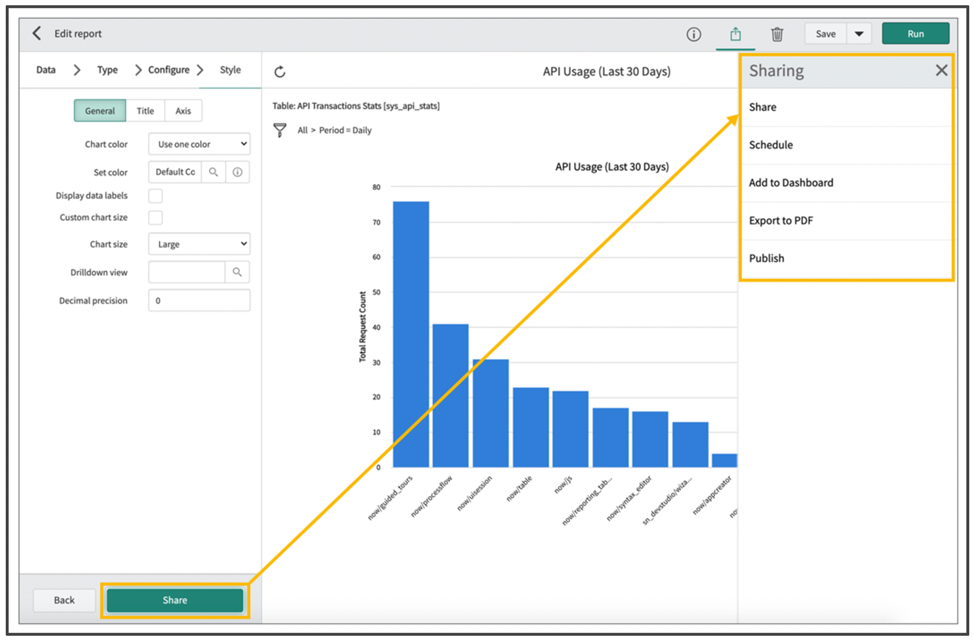Switch to the Axis style tab
Viewport: 974px width, 641px height.
point(183,110)
